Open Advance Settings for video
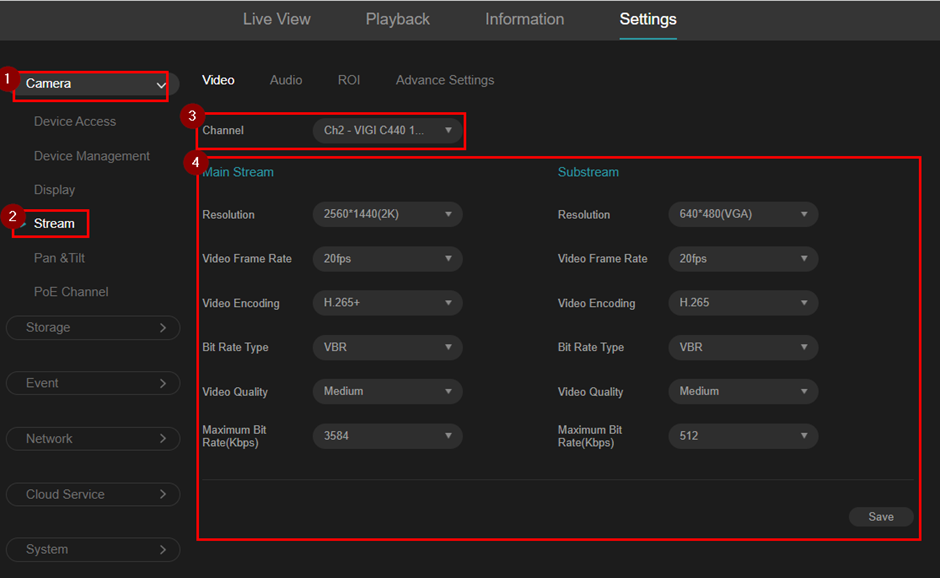This screenshot has height=578, width=940. click(445, 80)
